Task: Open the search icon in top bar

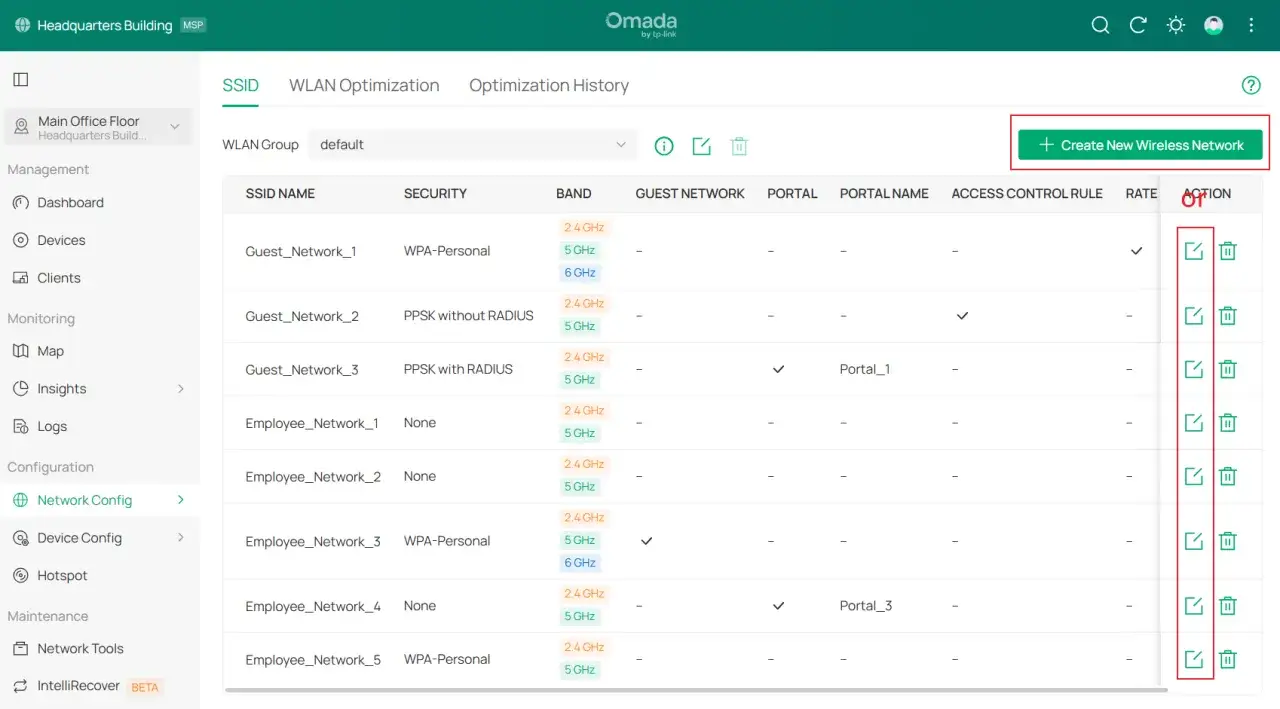Action: coord(1100,25)
